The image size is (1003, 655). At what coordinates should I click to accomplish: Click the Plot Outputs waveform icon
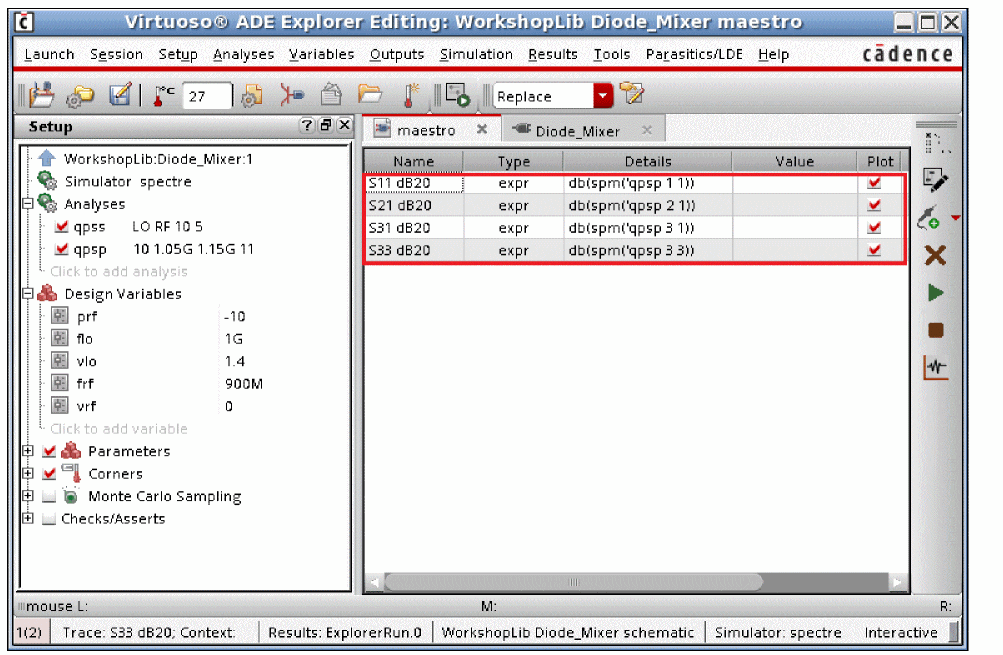(935, 369)
